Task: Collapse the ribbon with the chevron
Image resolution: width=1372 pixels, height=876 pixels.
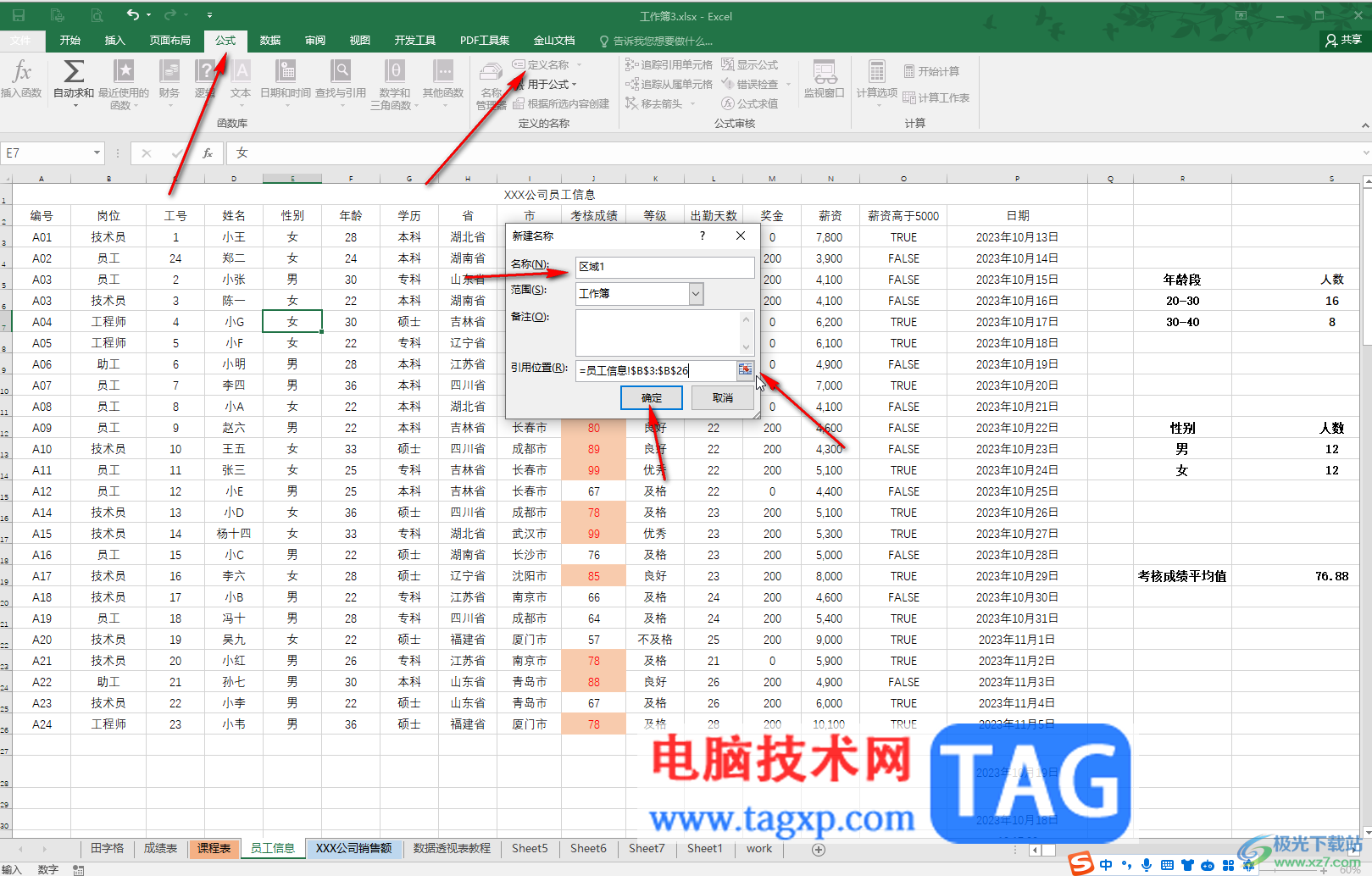Action: point(1365,125)
